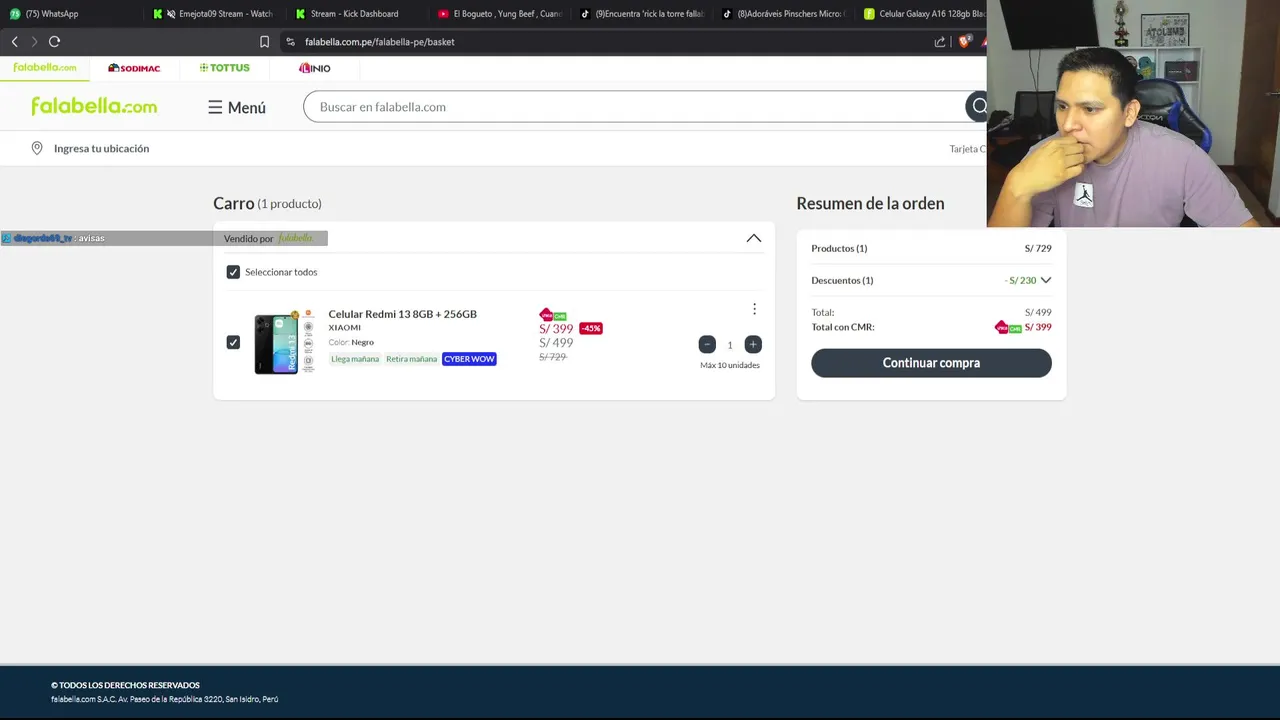Click the browser address bar URL
The width and height of the screenshot is (1280, 720).
380,42
